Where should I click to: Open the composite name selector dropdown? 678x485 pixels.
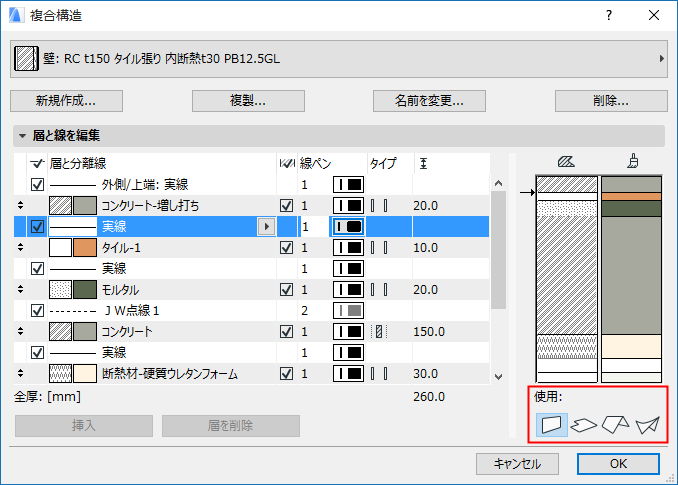339,59
